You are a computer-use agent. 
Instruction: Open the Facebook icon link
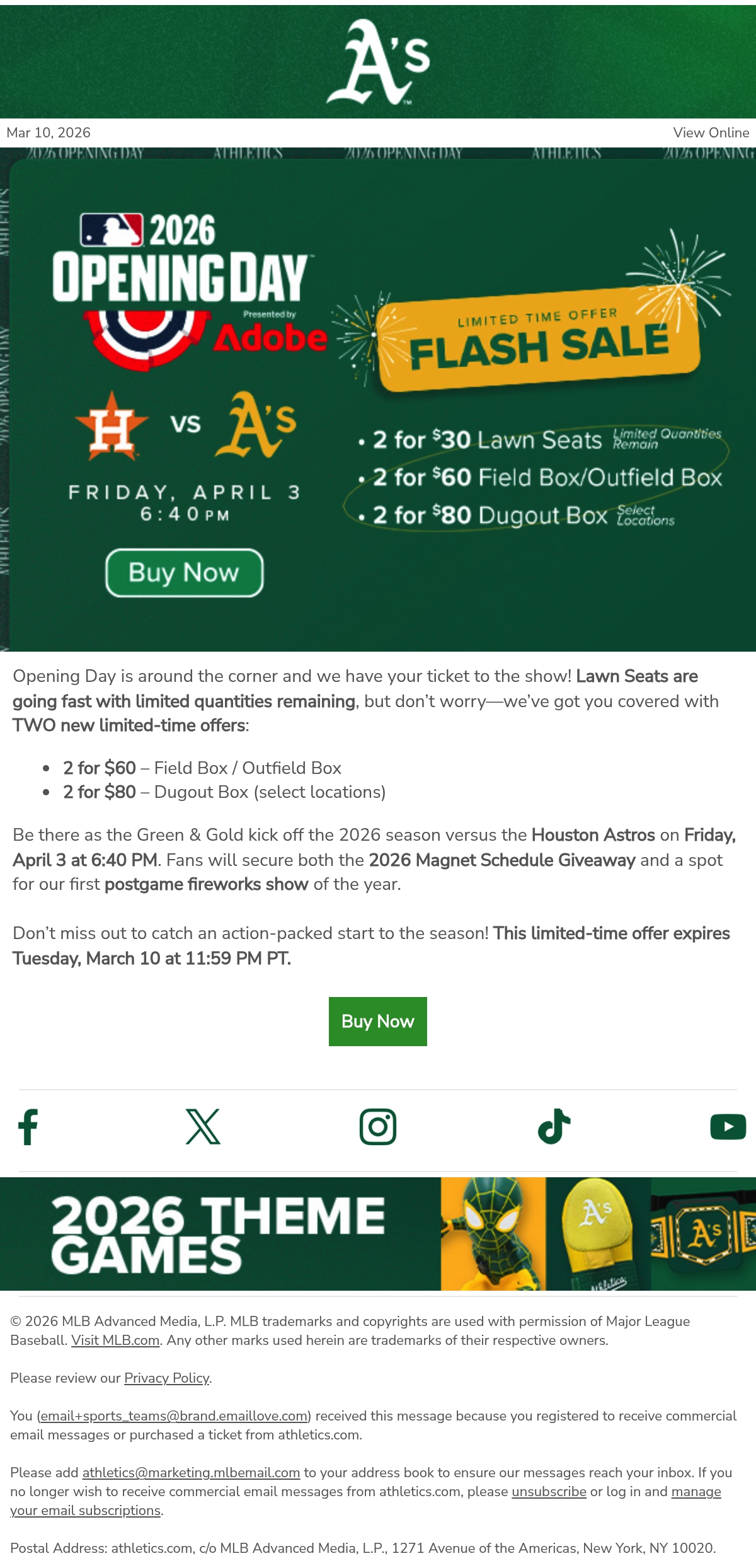(x=28, y=1126)
